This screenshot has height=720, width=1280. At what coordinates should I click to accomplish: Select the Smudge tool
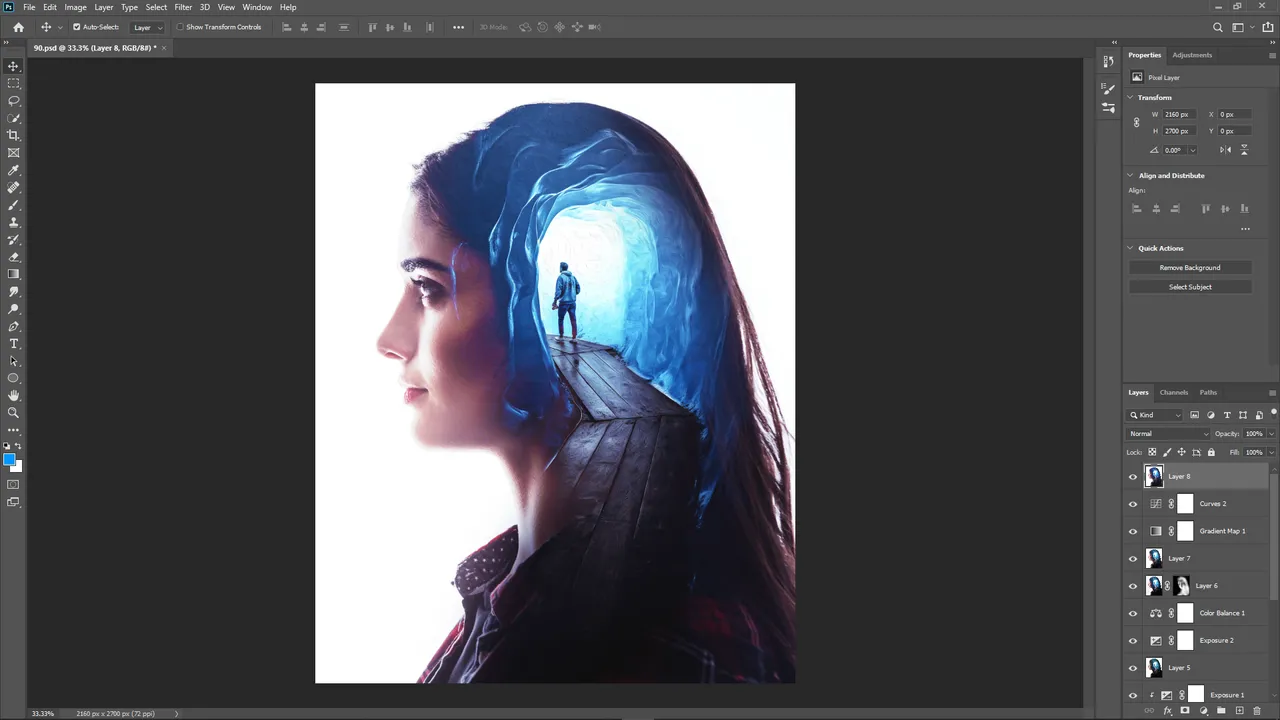coord(13,292)
